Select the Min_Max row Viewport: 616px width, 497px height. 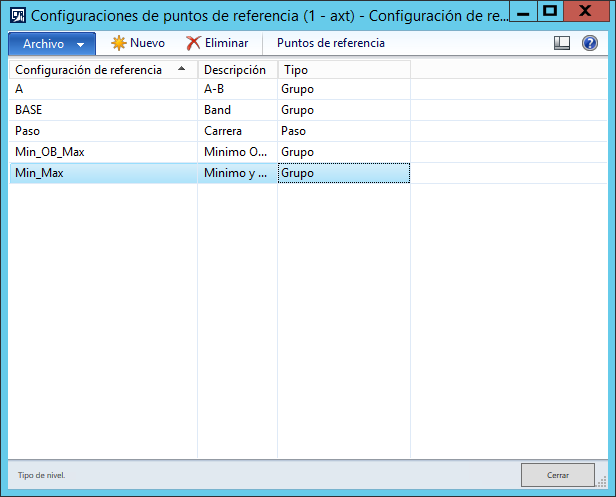point(308,173)
